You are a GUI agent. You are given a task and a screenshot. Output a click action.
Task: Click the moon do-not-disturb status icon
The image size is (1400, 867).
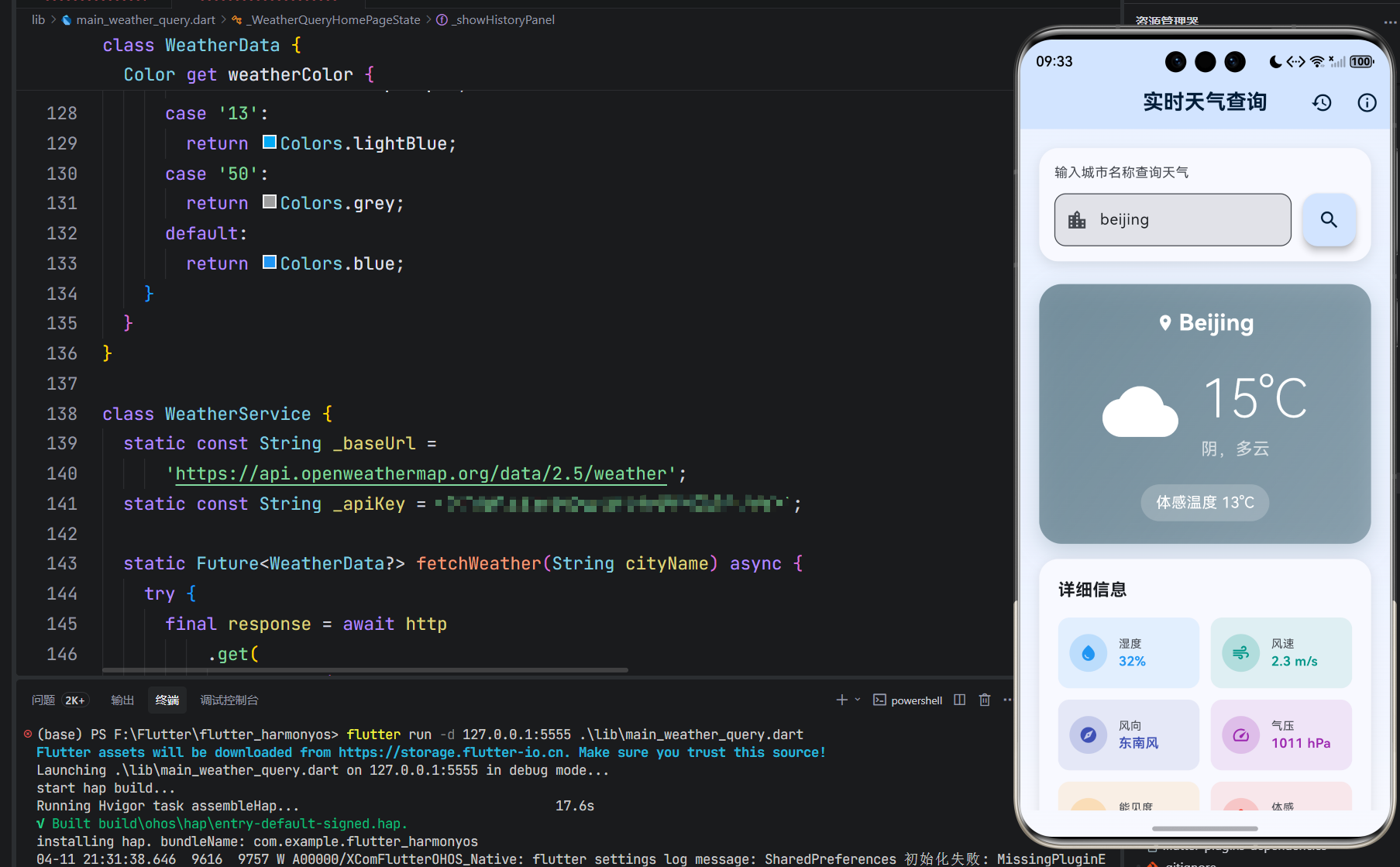1275,61
